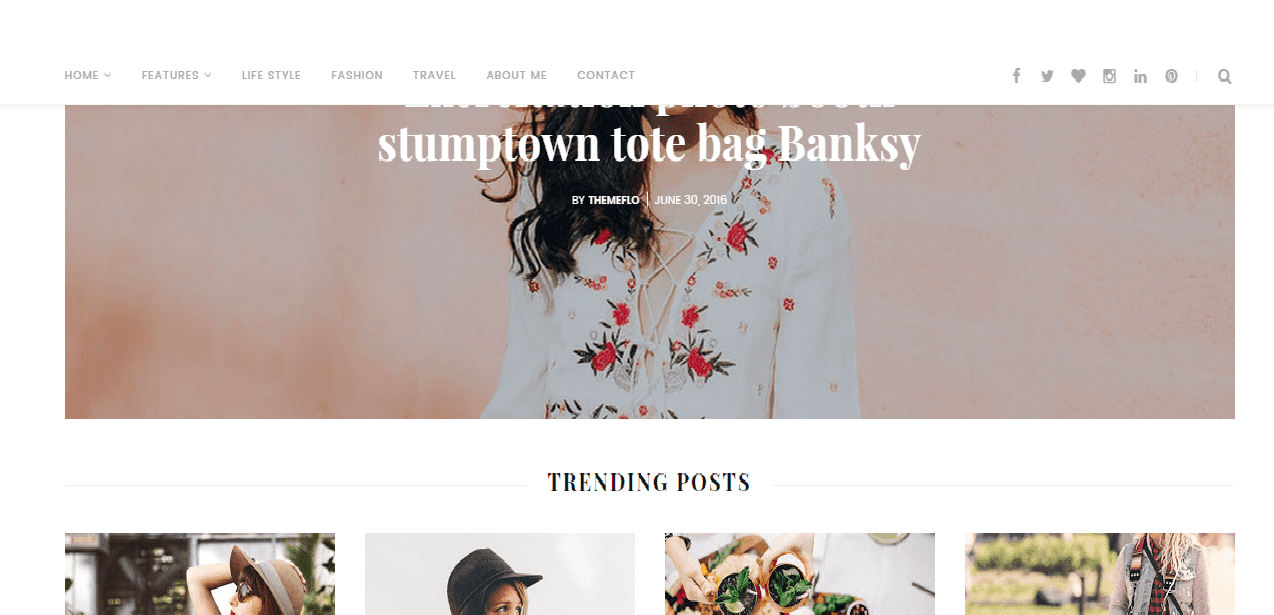Image resolution: width=1274 pixels, height=615 pixels.
Task: Open the trending post with drinks photo
Action: [800, 574]
